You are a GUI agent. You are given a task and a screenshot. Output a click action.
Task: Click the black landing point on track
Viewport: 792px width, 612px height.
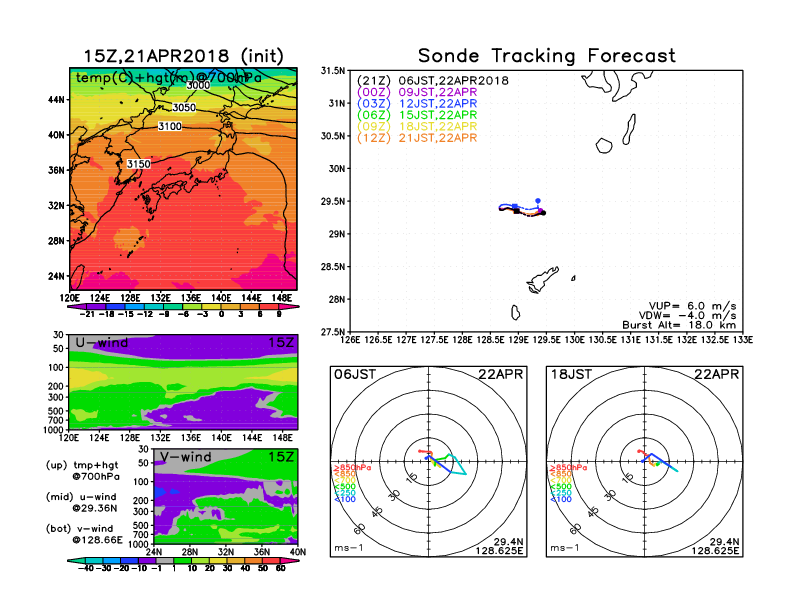coord(543,213)
